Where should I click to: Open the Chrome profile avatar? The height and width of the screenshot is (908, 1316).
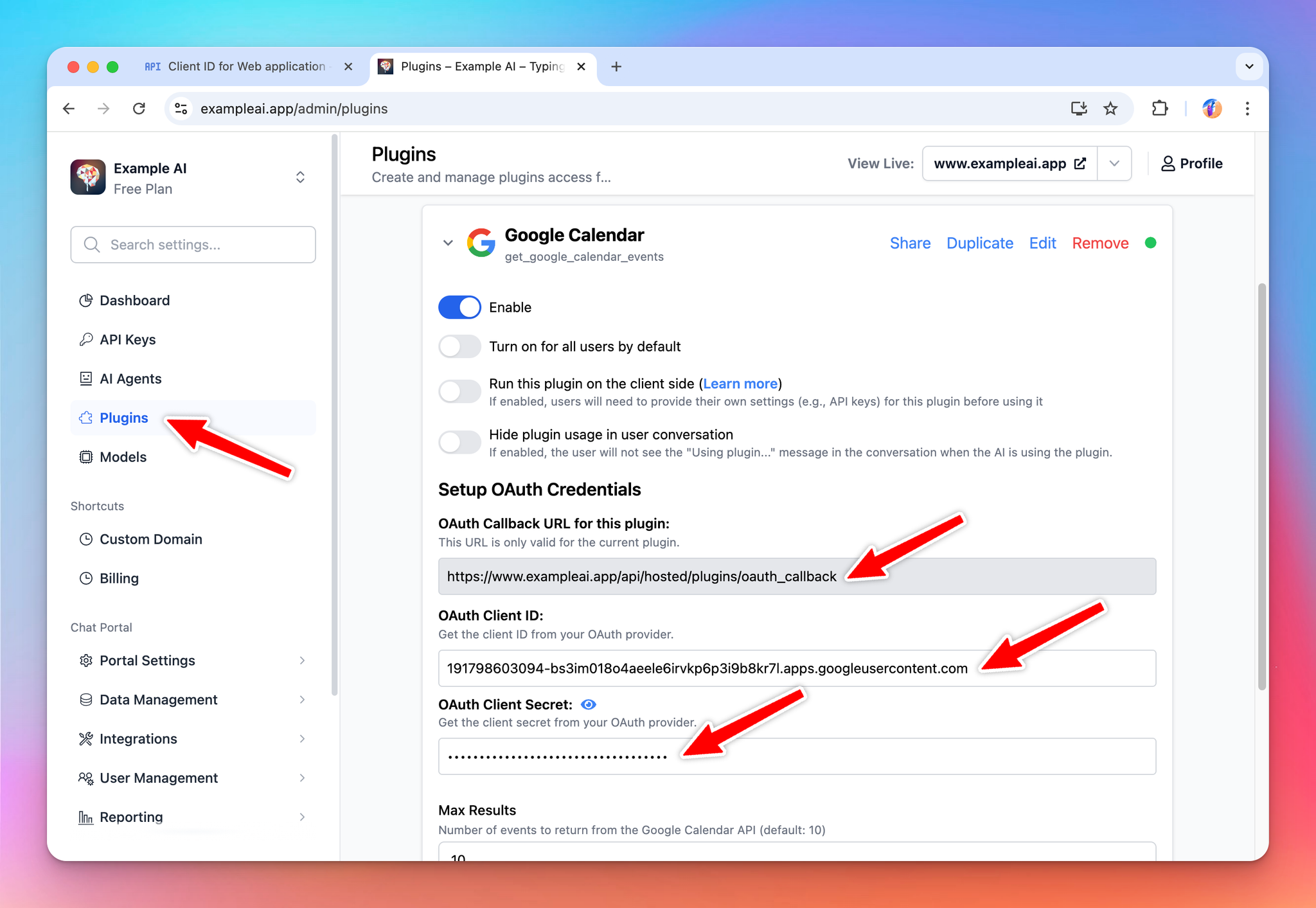1212,109
